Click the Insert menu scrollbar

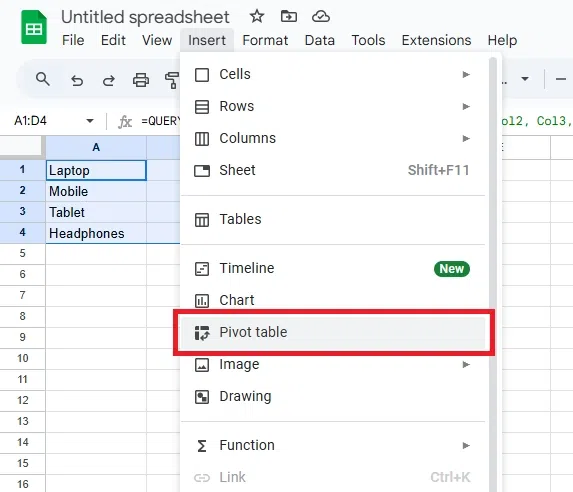pos(493,274)
